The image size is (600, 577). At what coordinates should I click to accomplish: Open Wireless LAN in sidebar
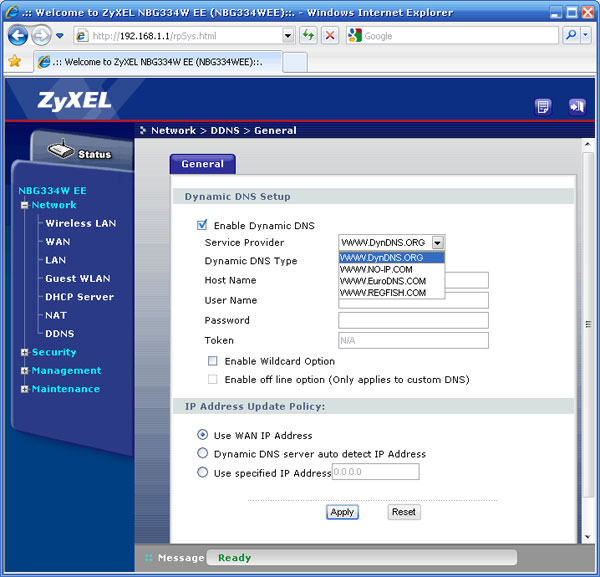tap(81, 223)
